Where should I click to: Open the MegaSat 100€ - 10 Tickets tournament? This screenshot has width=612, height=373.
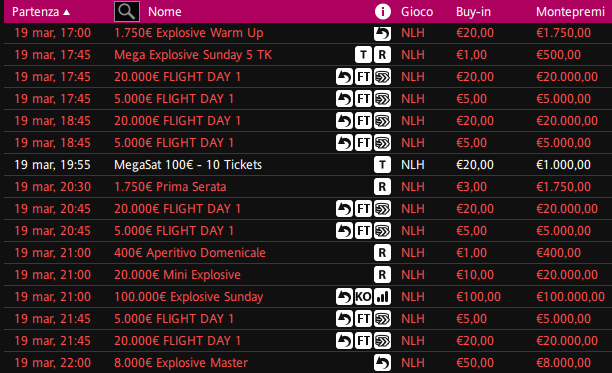click(188, 165)
